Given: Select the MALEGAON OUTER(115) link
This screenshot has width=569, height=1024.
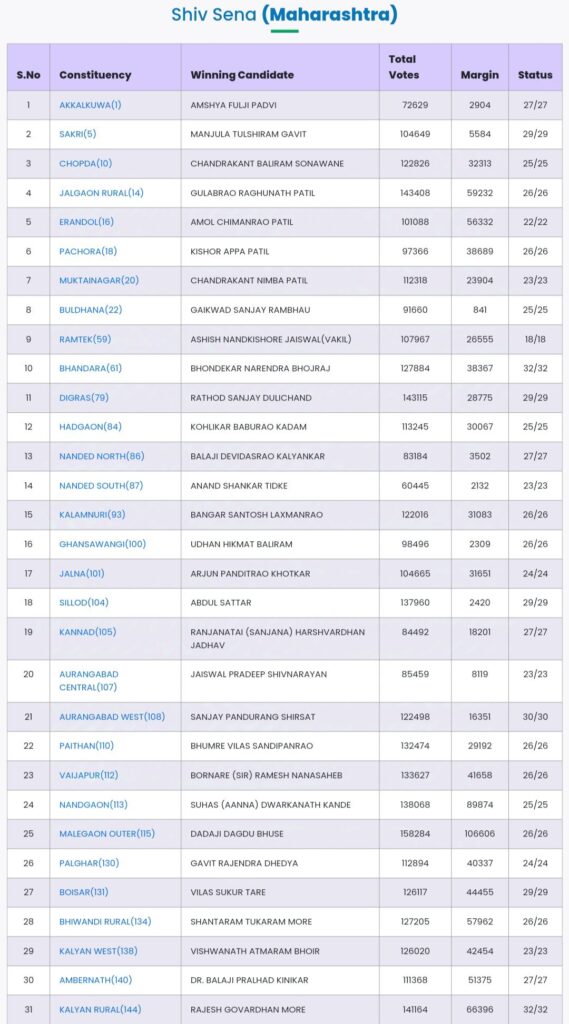Looking at the screenshot, I should [x=107, y=834].
